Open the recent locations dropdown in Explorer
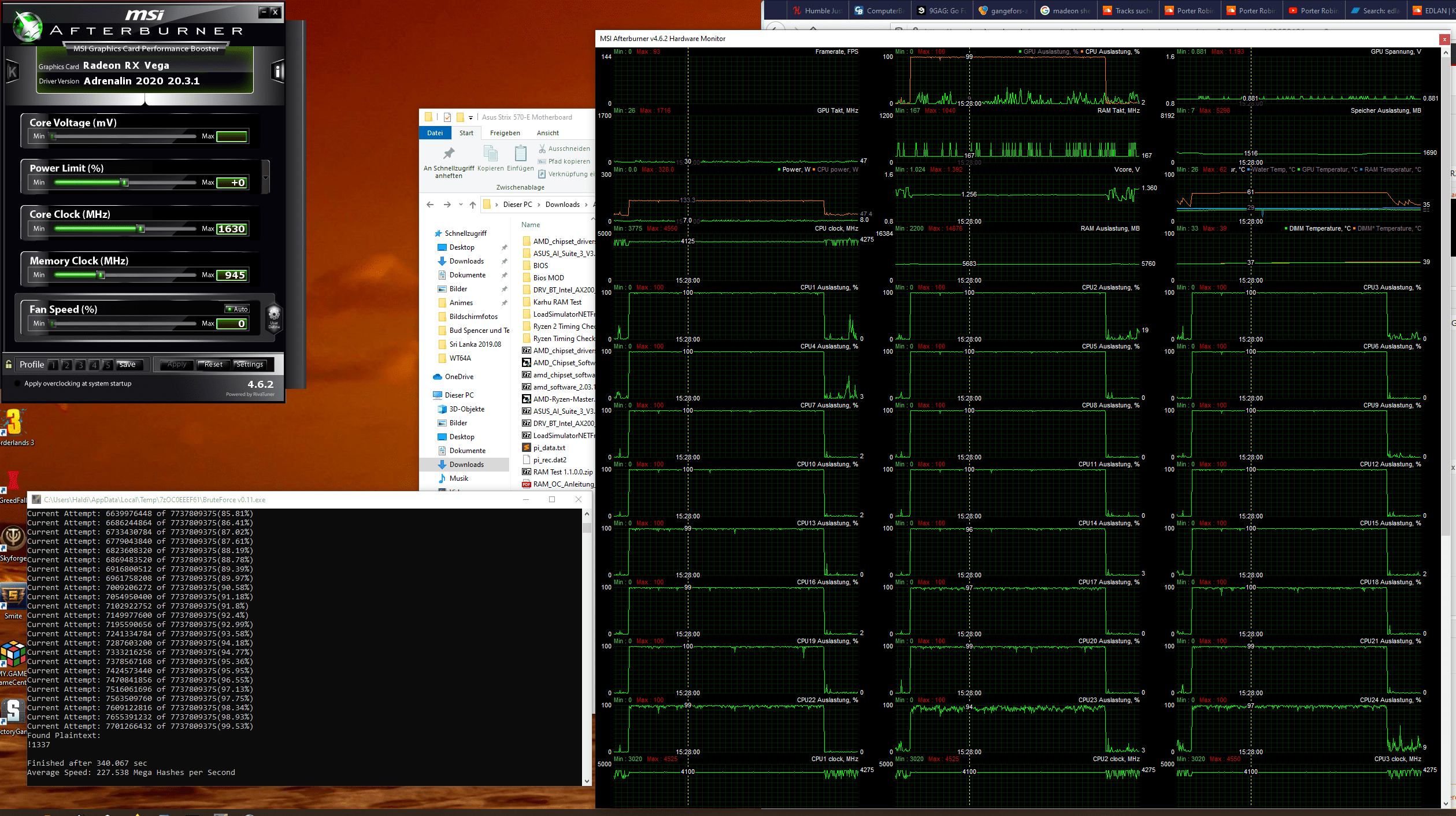The width and height of the screenshot is (1456, 816). pos(461,205)
